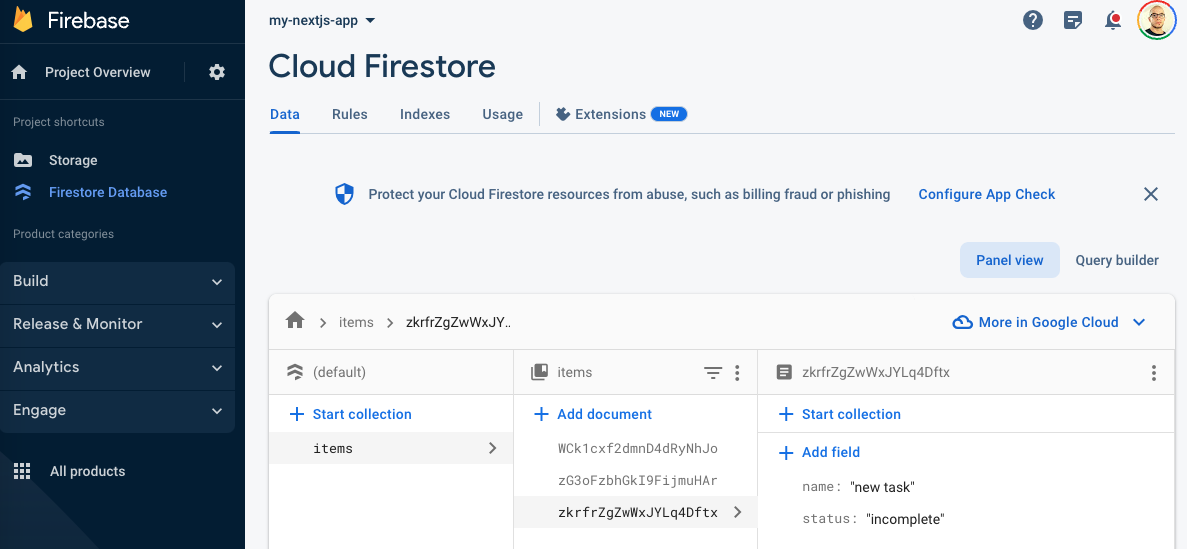Viewport: 1187px width, 549px height.
Task: Expand the Engage category
Action: coord(117,410)
